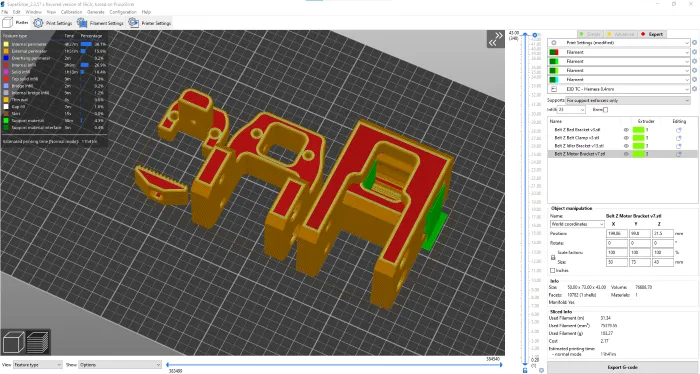Enable the Brim checkbox
700x374 pixels.
(605, 110)
